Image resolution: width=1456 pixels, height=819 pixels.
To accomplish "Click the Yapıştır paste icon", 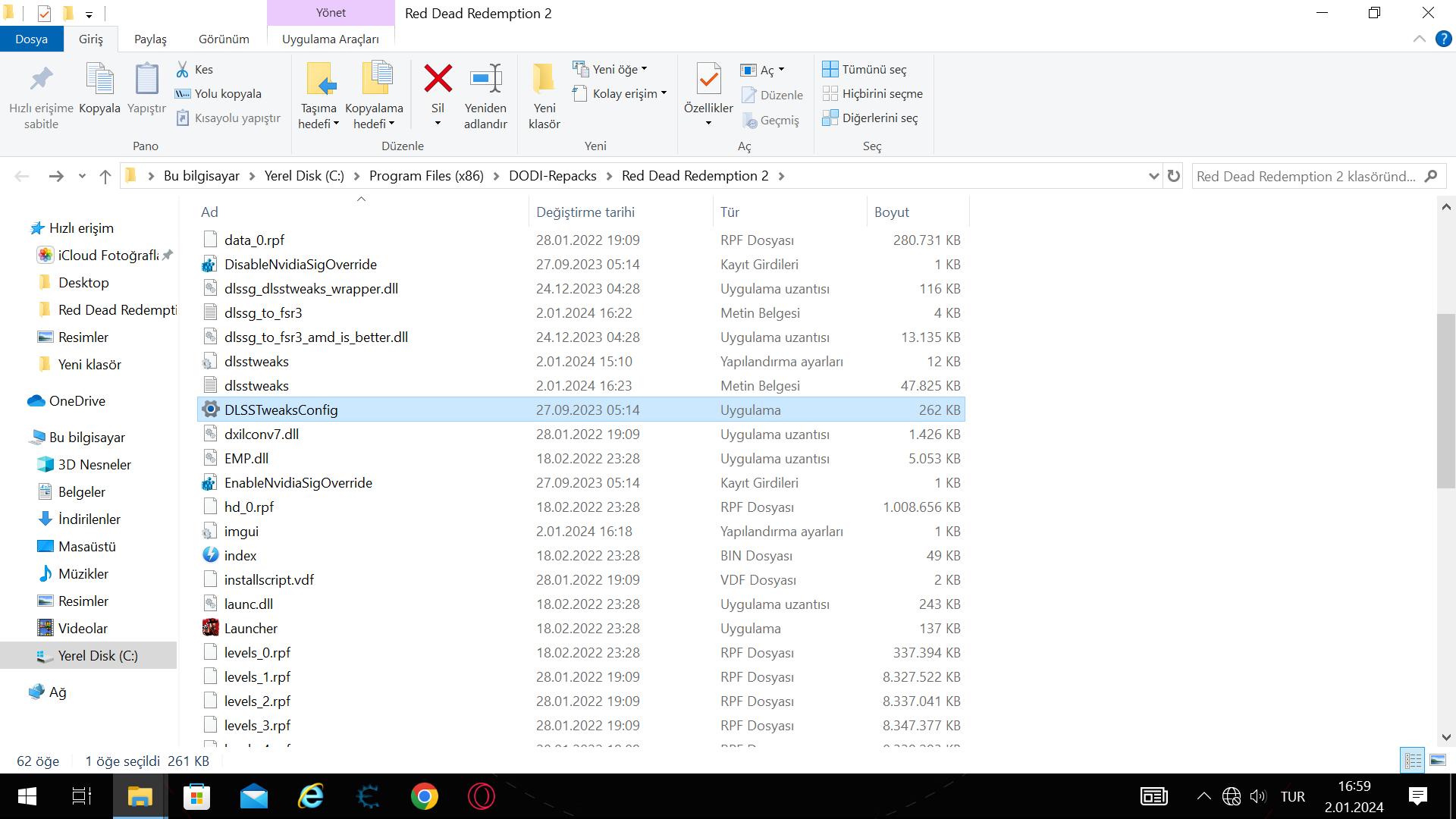I will 146,79.
